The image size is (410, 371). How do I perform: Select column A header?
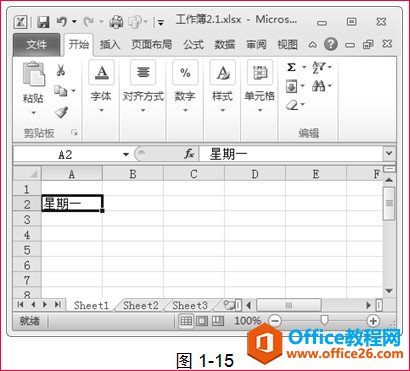coord(72,174)
